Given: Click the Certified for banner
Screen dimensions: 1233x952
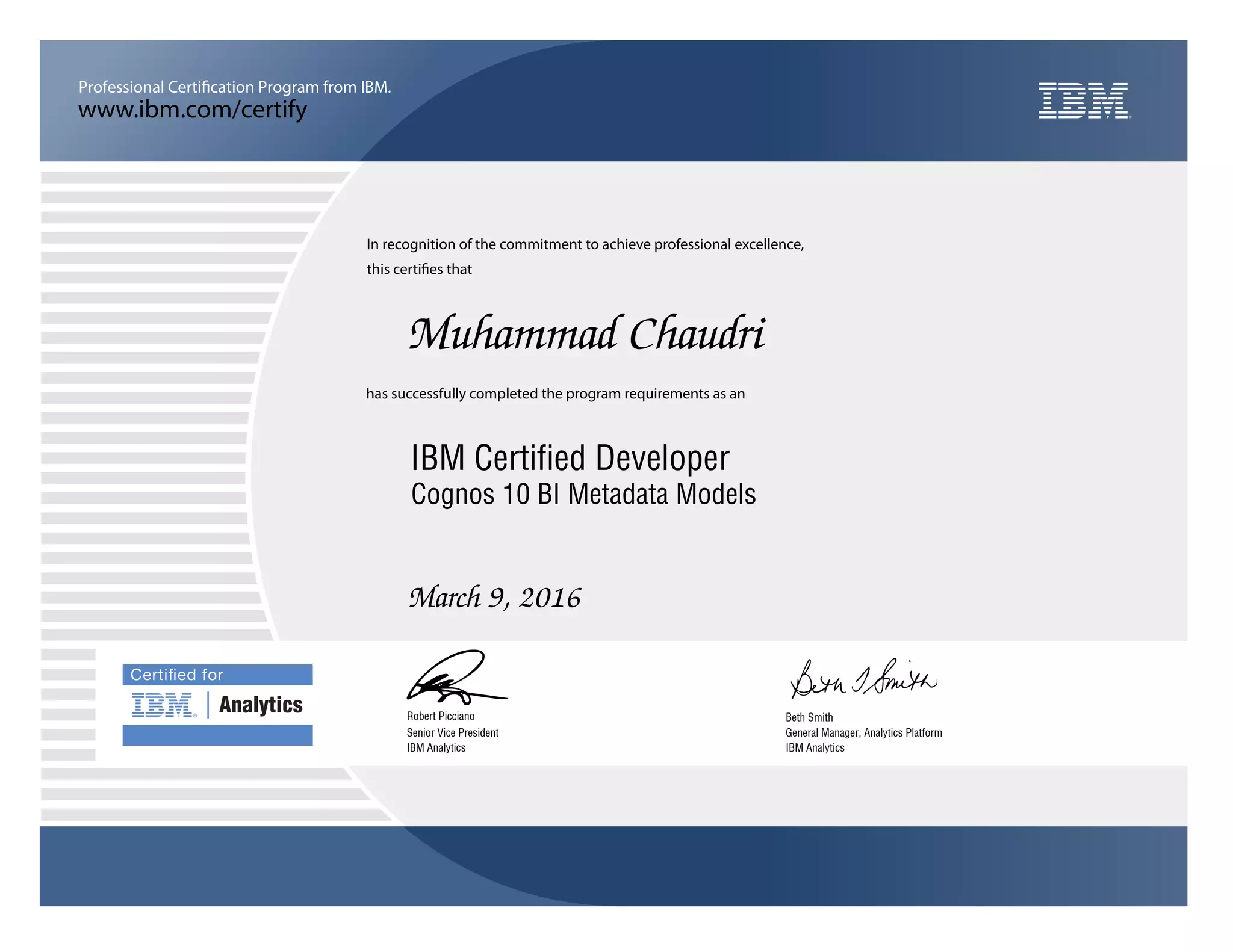Looking at the screenshot, I should tap(217, 675).
